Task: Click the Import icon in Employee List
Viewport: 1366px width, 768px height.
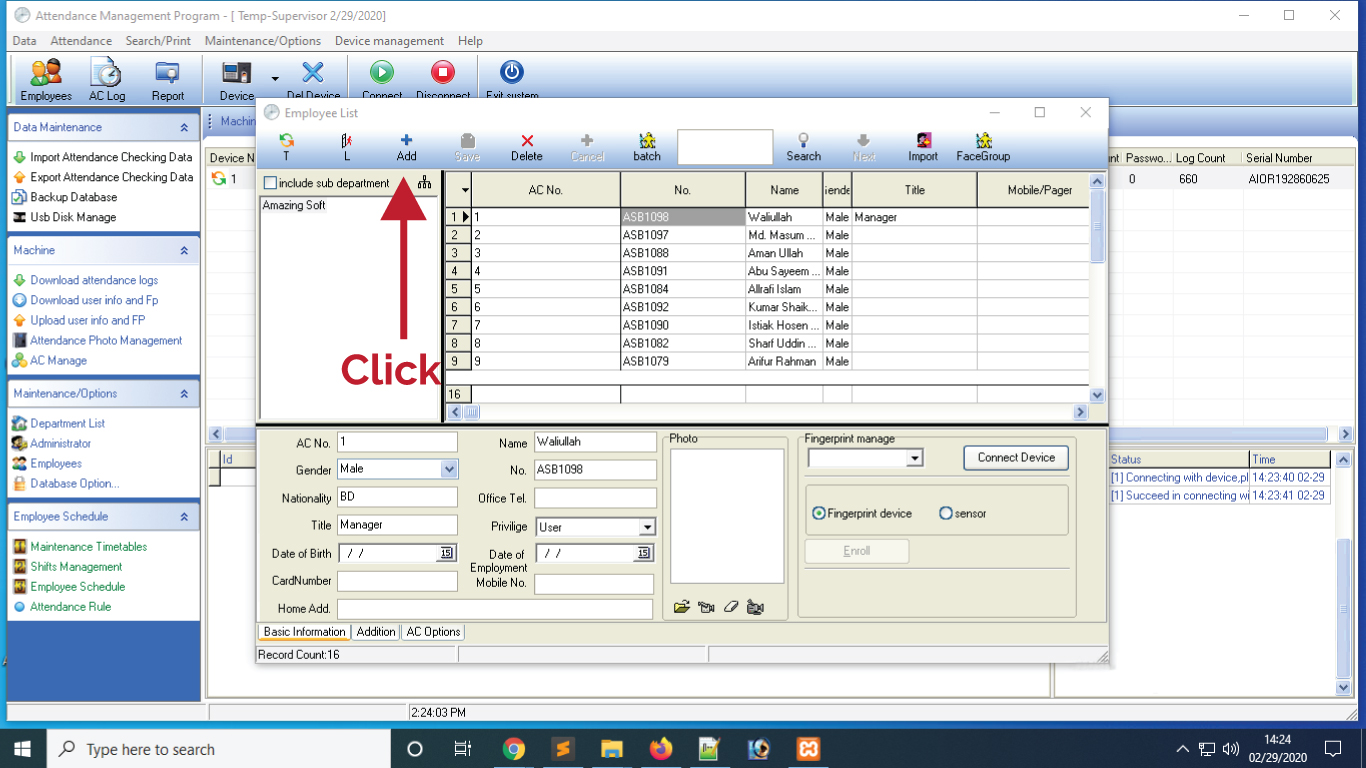Action: [x=923, y=141]
